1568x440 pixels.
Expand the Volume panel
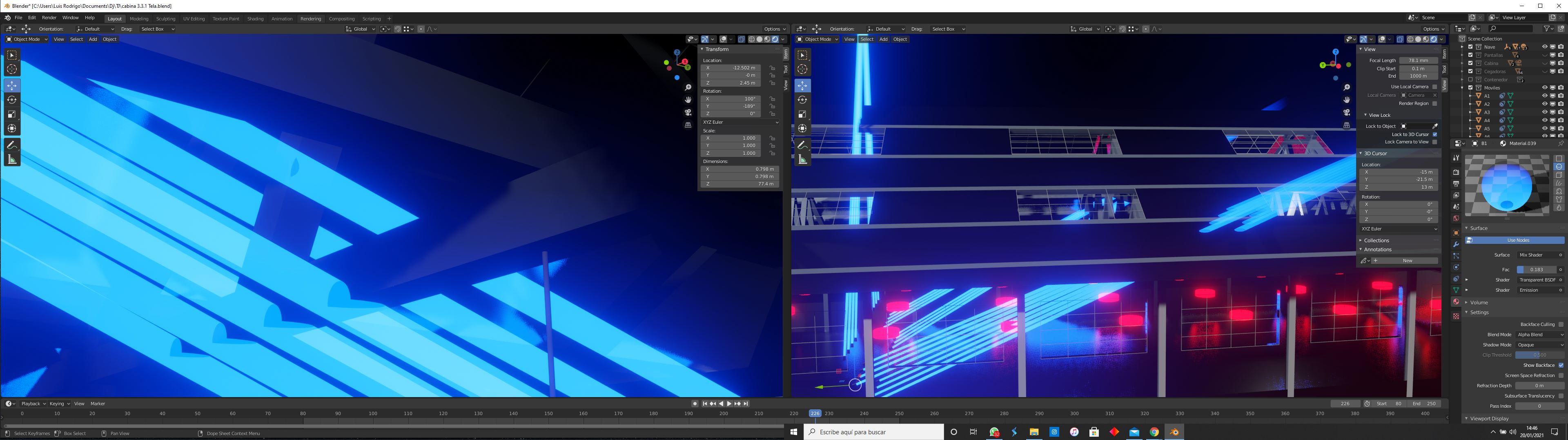pyautogui.click(x=1479, y=302)
